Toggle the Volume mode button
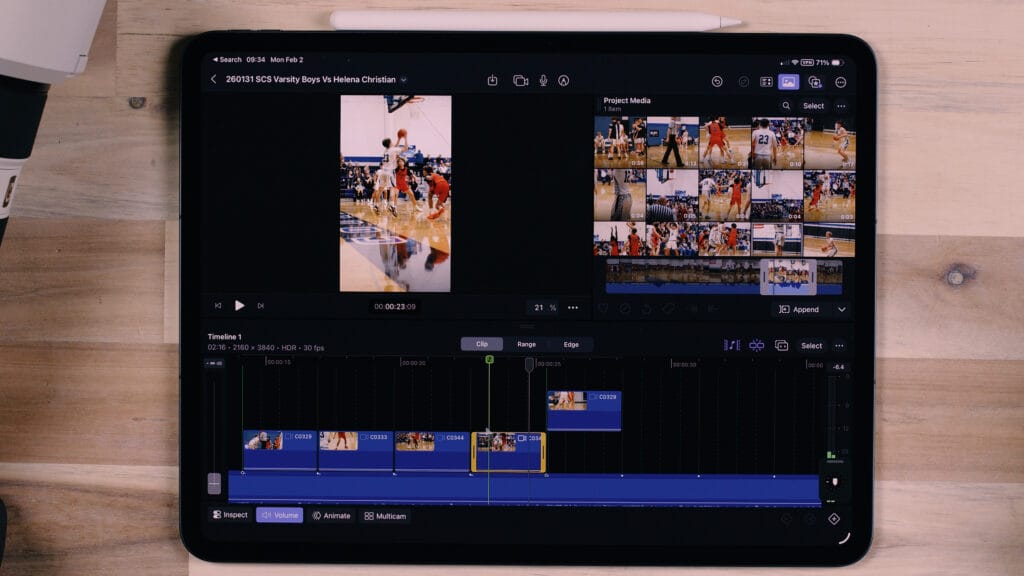 pos(278,516)
